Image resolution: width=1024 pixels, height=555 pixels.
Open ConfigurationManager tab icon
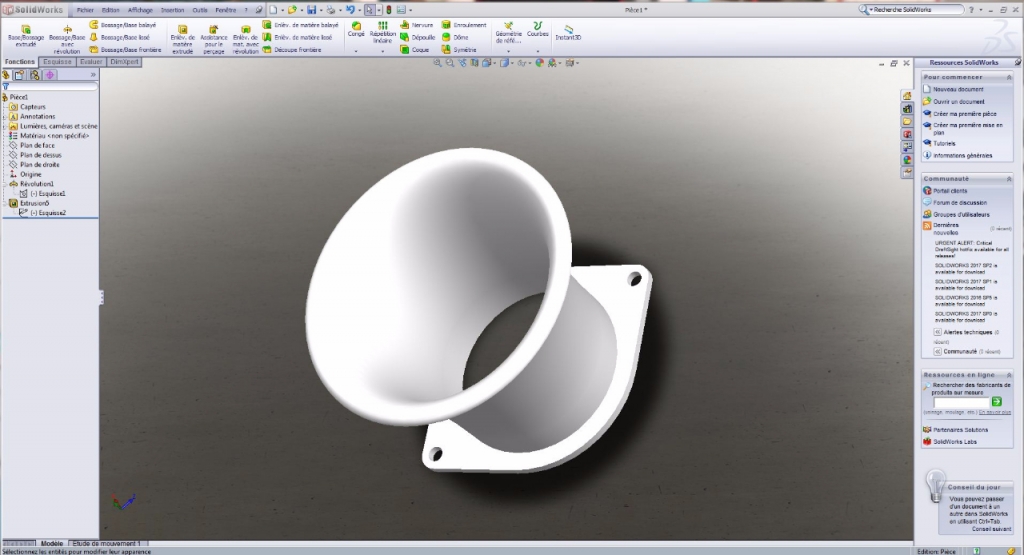coord(35,75)
